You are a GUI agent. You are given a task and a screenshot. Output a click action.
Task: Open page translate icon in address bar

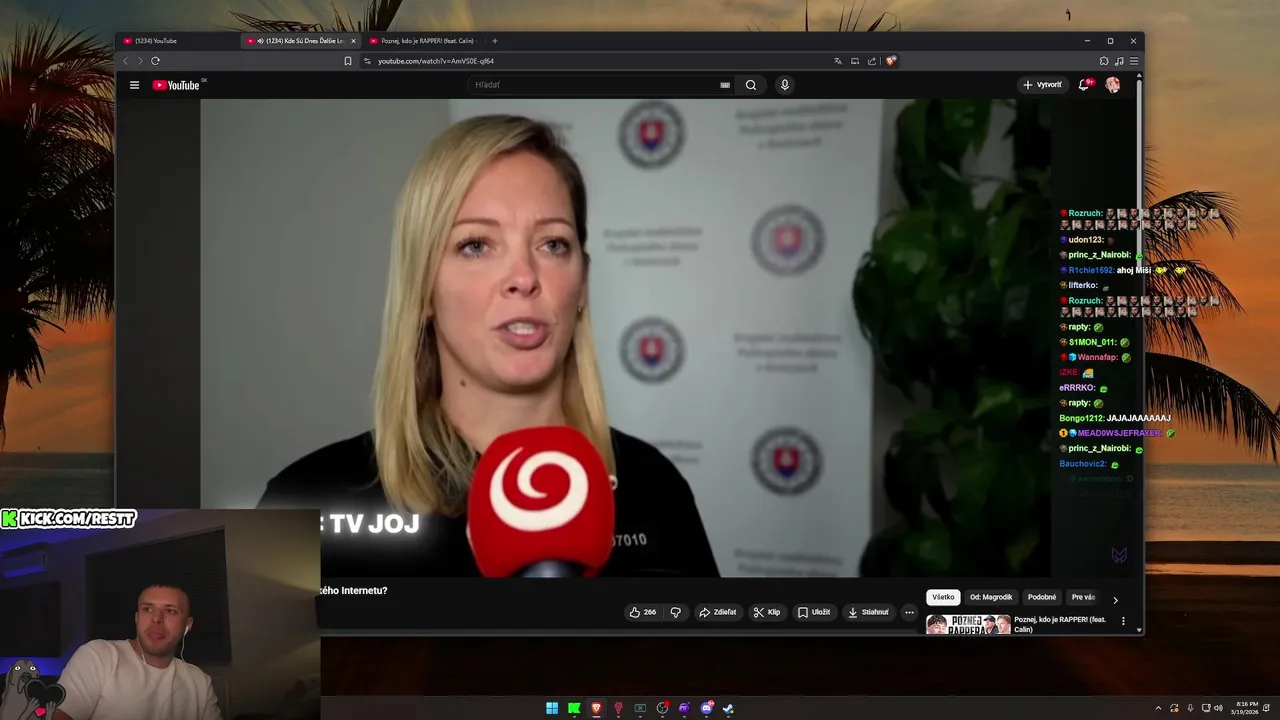[838, 61]
